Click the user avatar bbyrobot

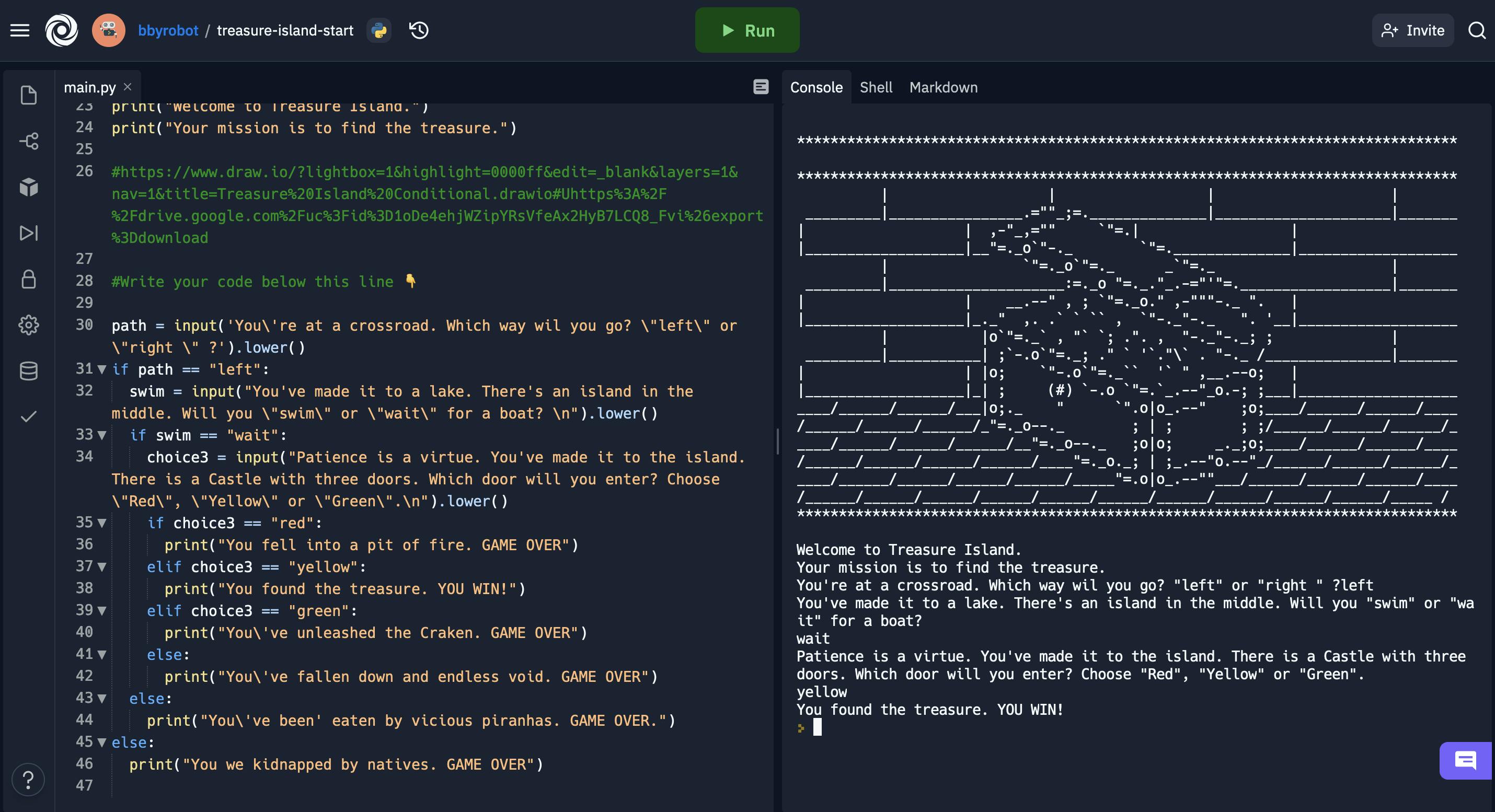(108, 29)
